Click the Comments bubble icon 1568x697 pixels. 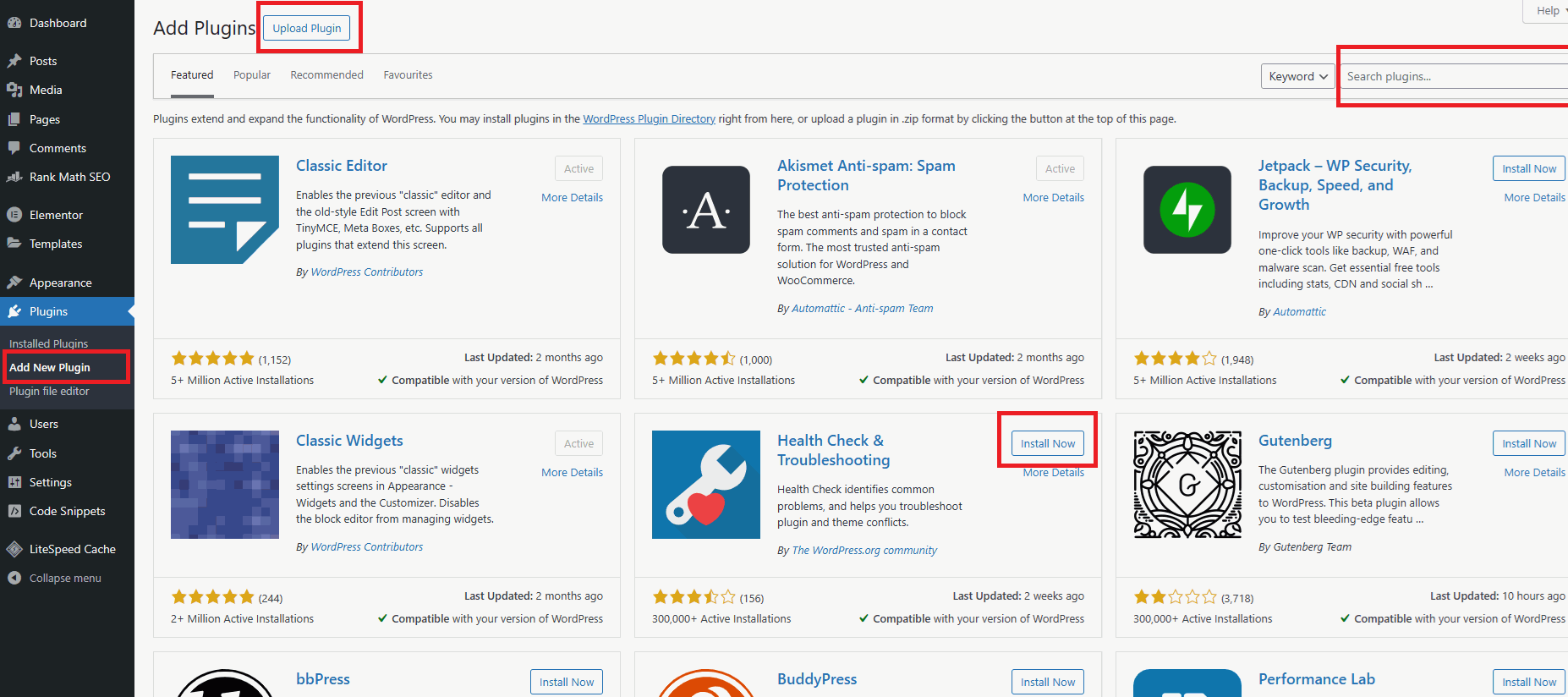pyautogui.click(x=14, y=148)
